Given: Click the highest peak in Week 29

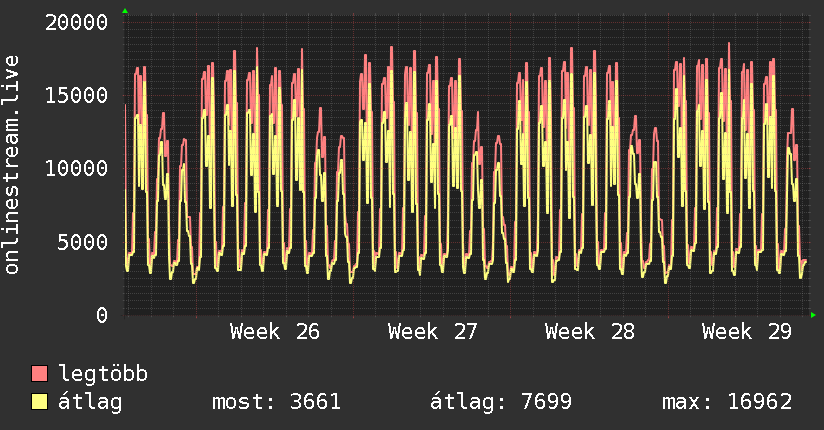Looking at the screenshot, I should click(x=729, y=44).
